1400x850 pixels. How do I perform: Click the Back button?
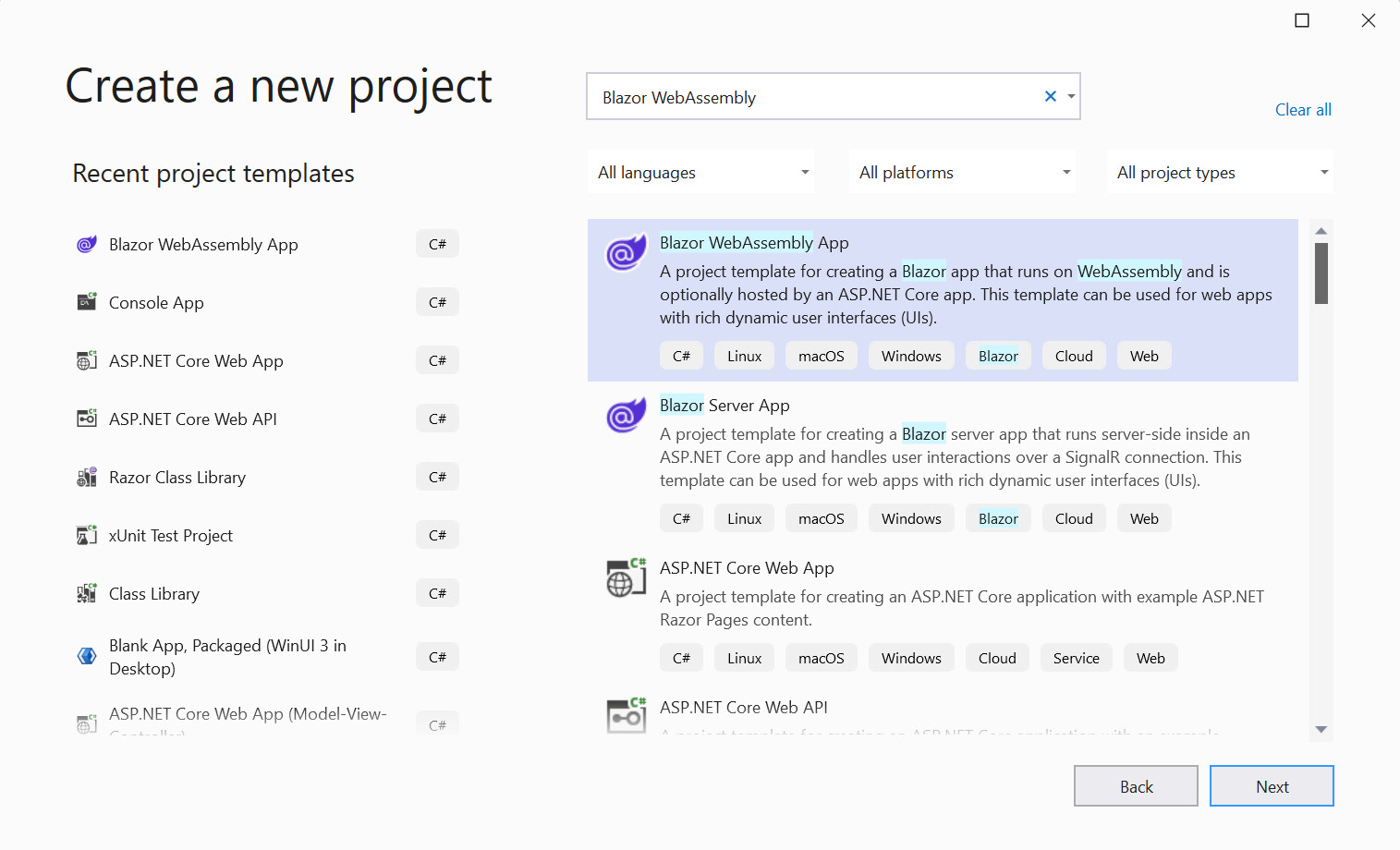tap(1136, 786)
